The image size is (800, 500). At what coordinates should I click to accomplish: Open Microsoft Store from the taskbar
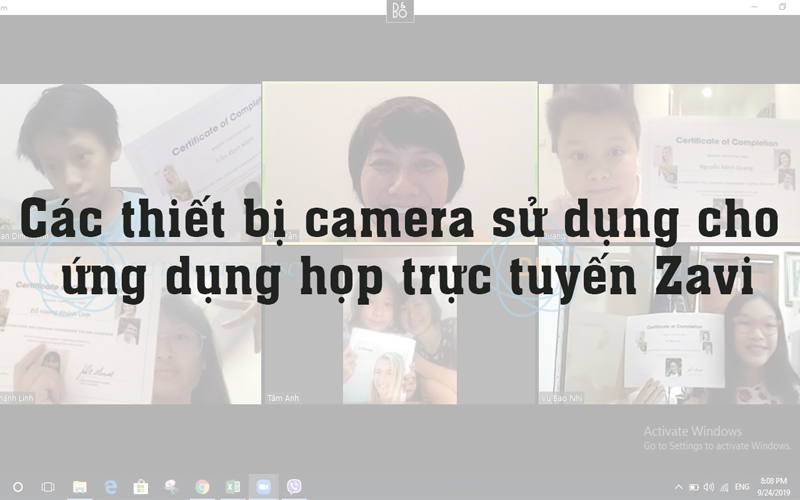(141, 487)
